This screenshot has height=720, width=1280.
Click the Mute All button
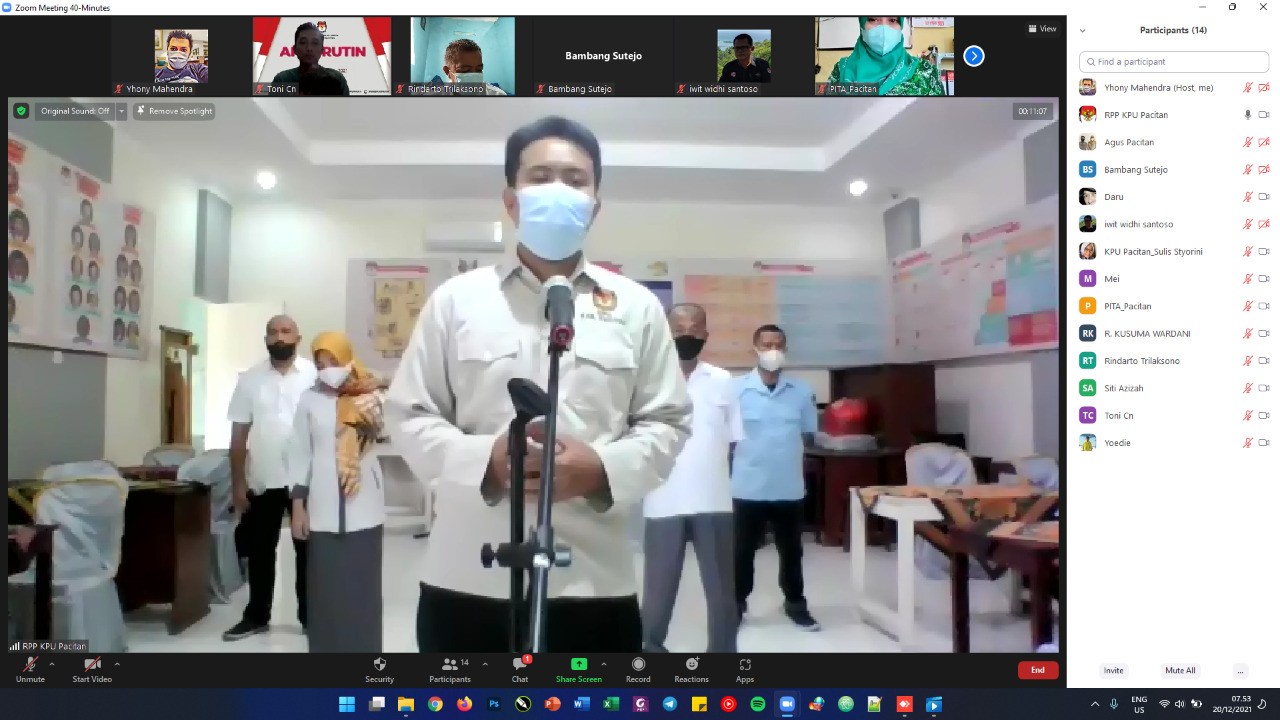pos(1180,670)
